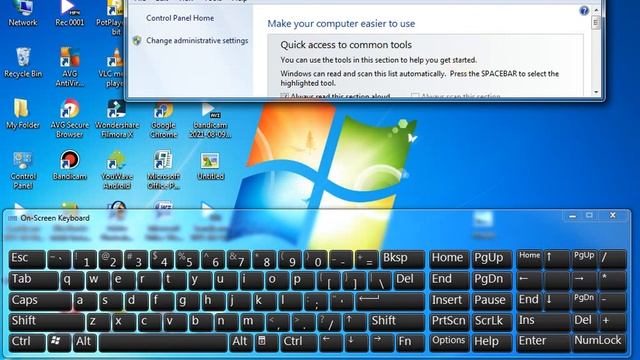The height and width of the screenshot is (360, 640).
Task: Click the numpad plus key
Action: pos(613,321)
